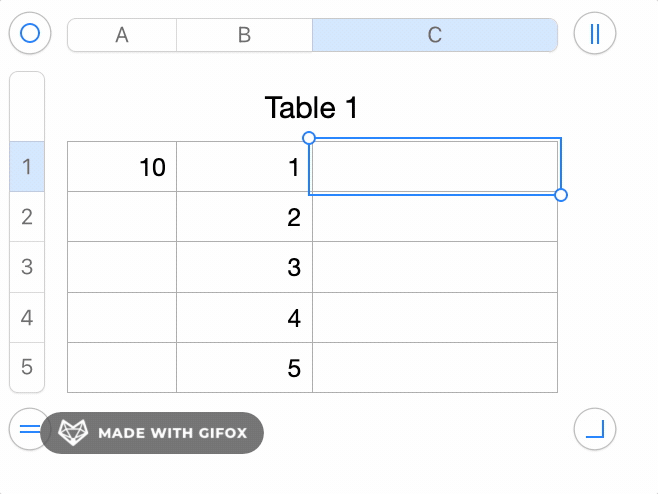
Task: Select row 1 header
Action: [27, 166]
